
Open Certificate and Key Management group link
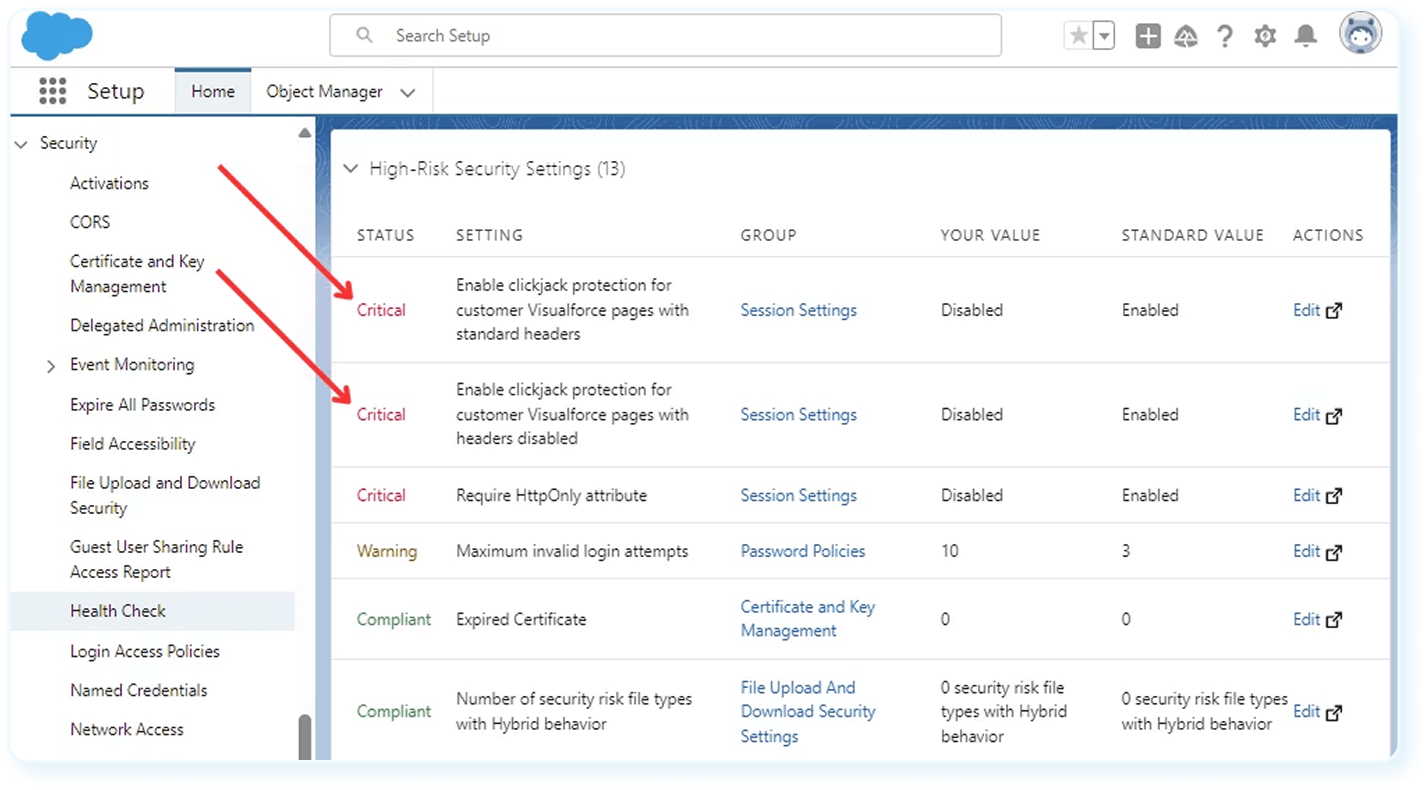click(x=808, y=619)
